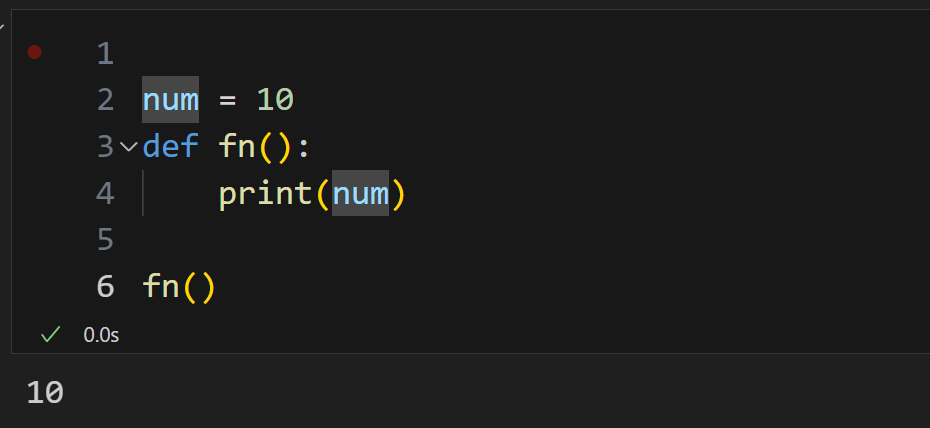Click the highlighted num inside print parentheses
The width and height of the screenshot is (930, 428).
(360, 193)
